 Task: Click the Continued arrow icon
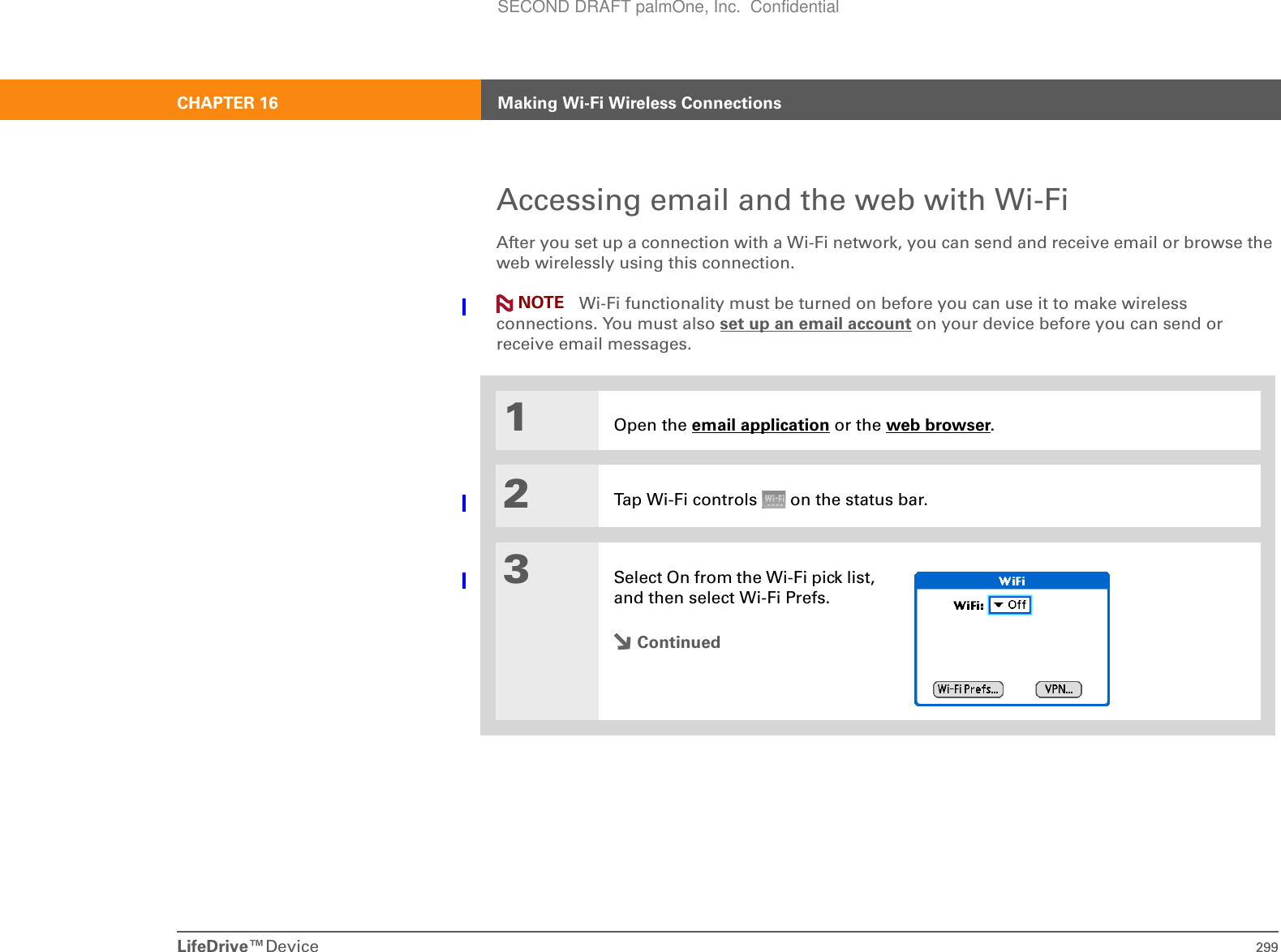point(622,642)
